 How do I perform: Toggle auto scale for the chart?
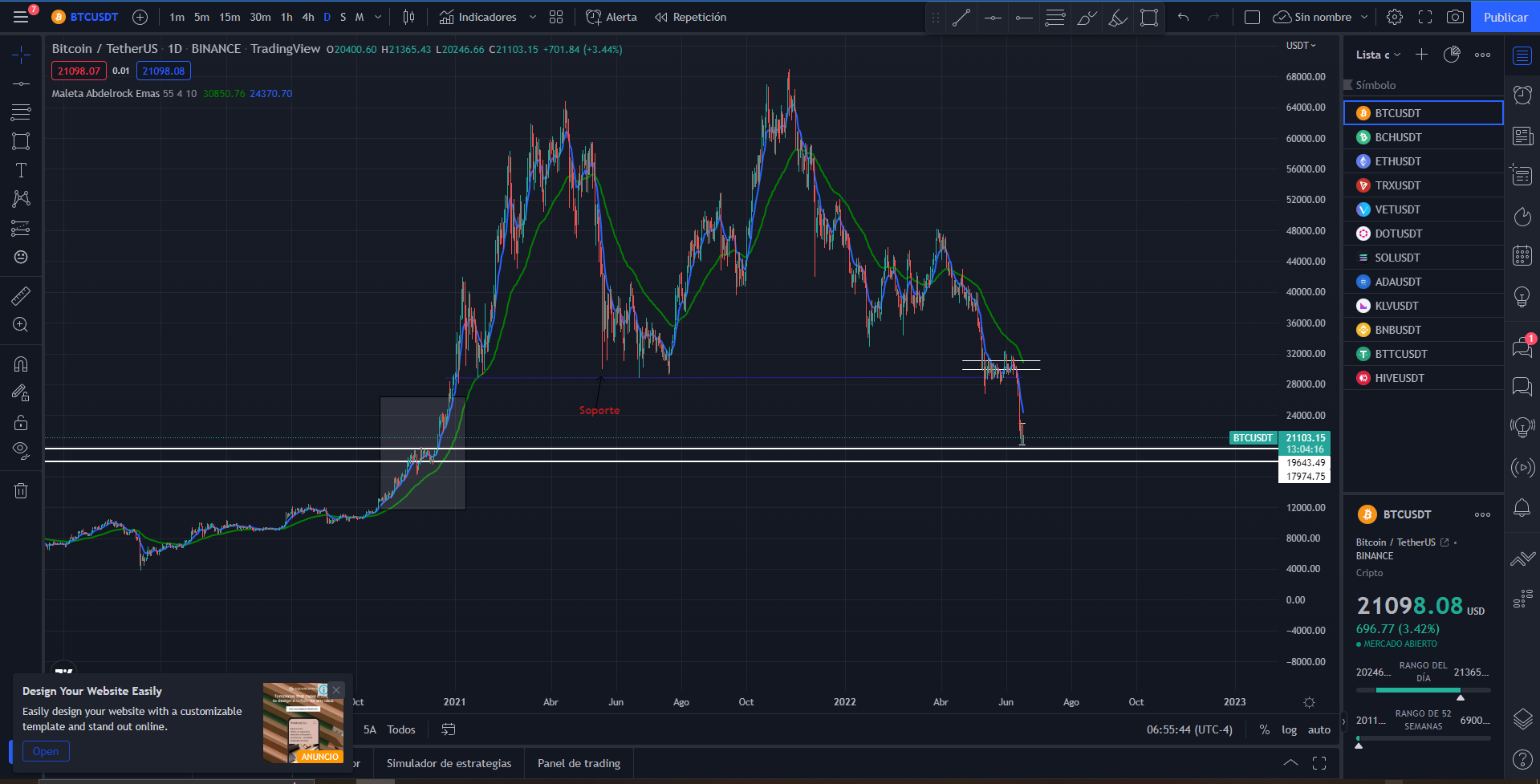point(1319,729)
